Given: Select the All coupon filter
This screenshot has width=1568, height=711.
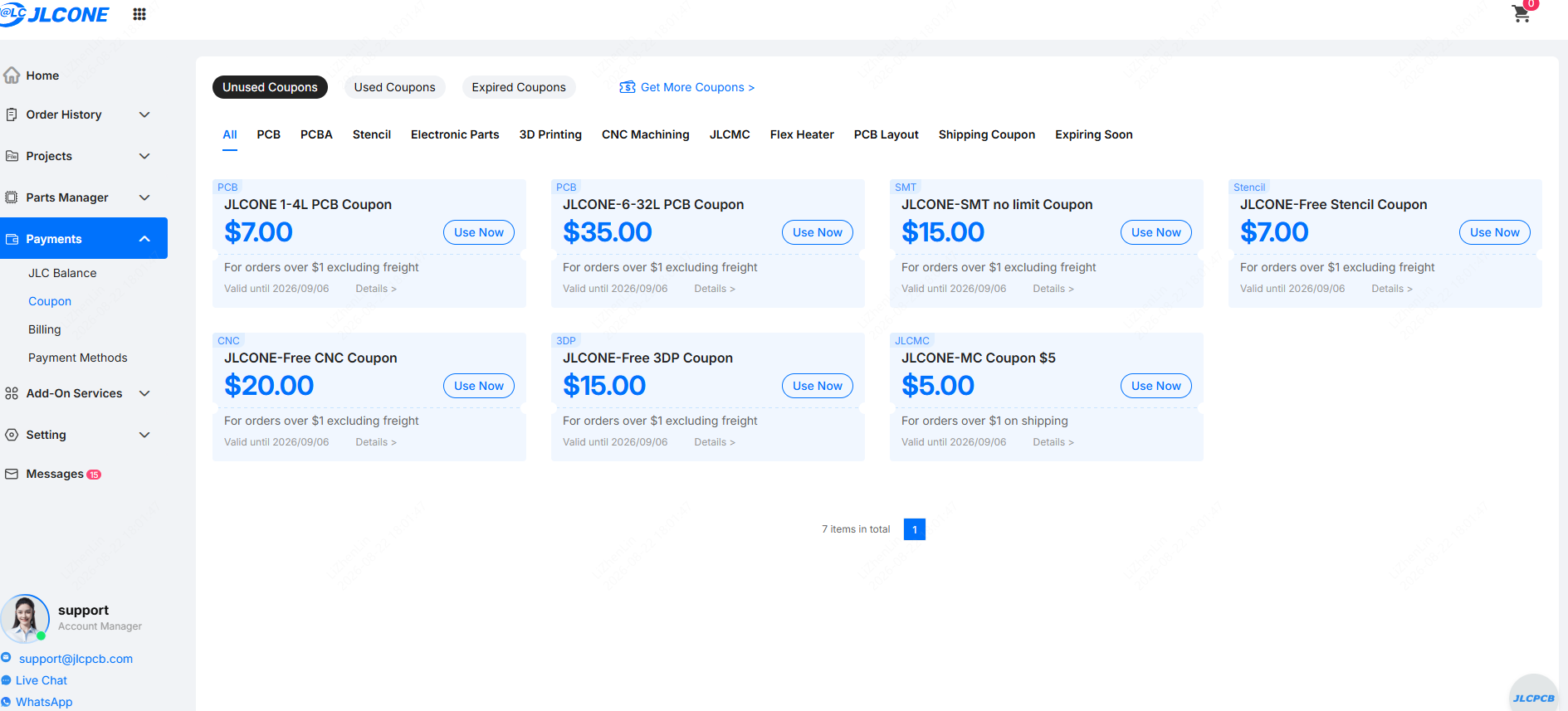Looking at the screenshot, I should 230,134.
